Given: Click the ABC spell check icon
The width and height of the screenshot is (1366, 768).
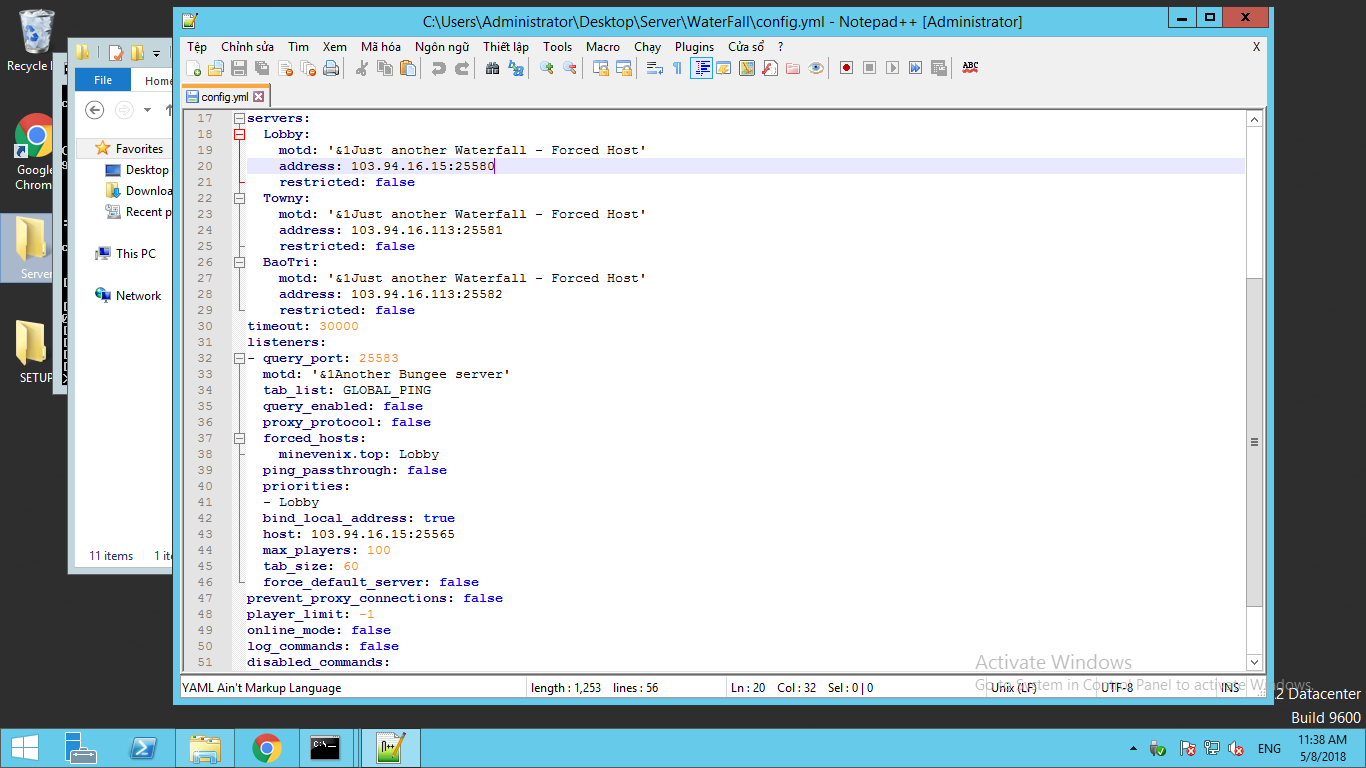Looking at the screenshot, I should 970,68.
